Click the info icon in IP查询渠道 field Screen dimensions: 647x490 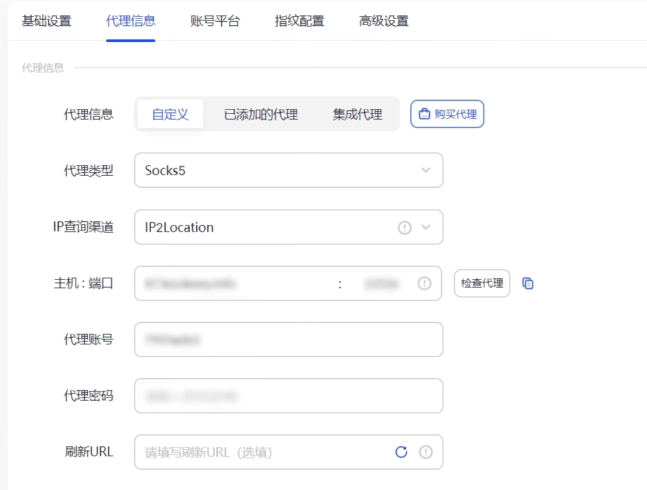coord(405,227)
